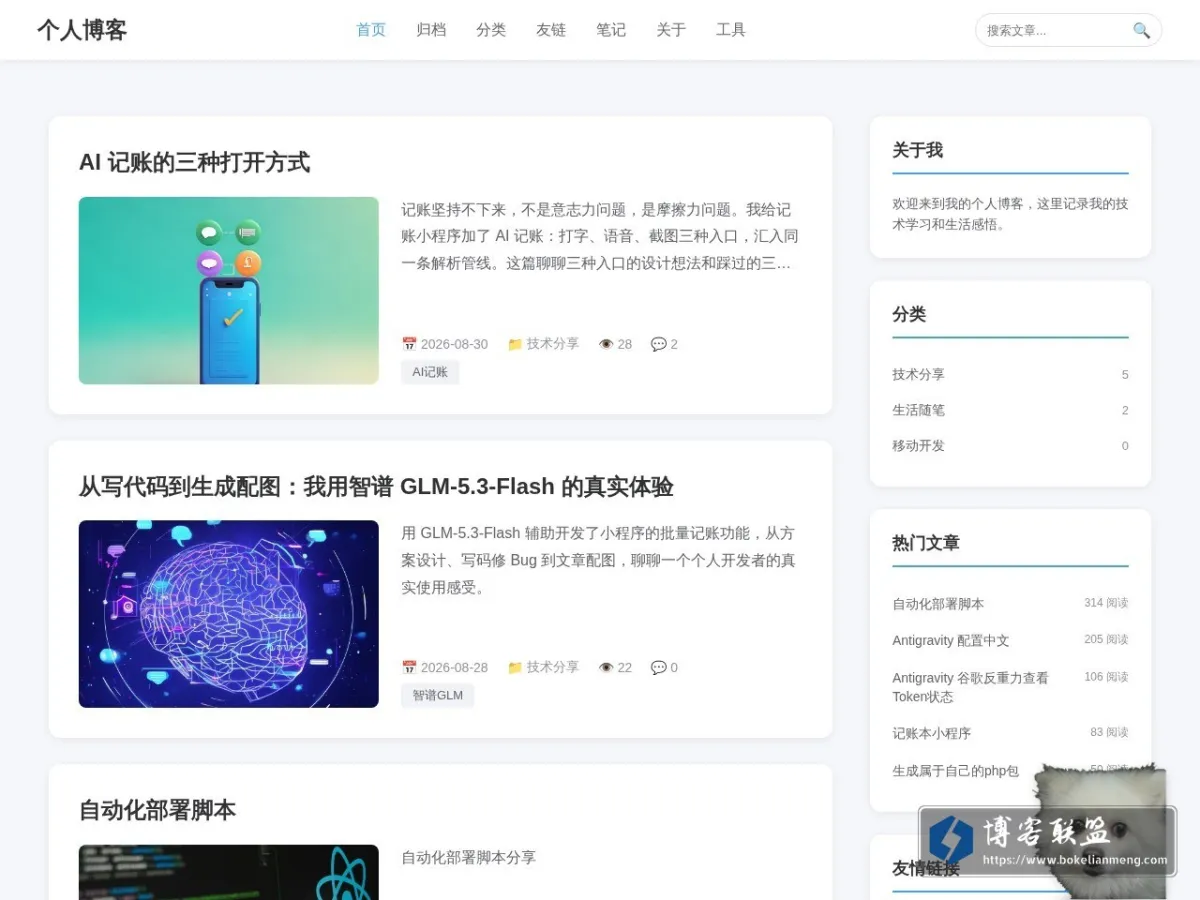Select the AI记账 tag
Screen dimensions: 1200x900
430,372
